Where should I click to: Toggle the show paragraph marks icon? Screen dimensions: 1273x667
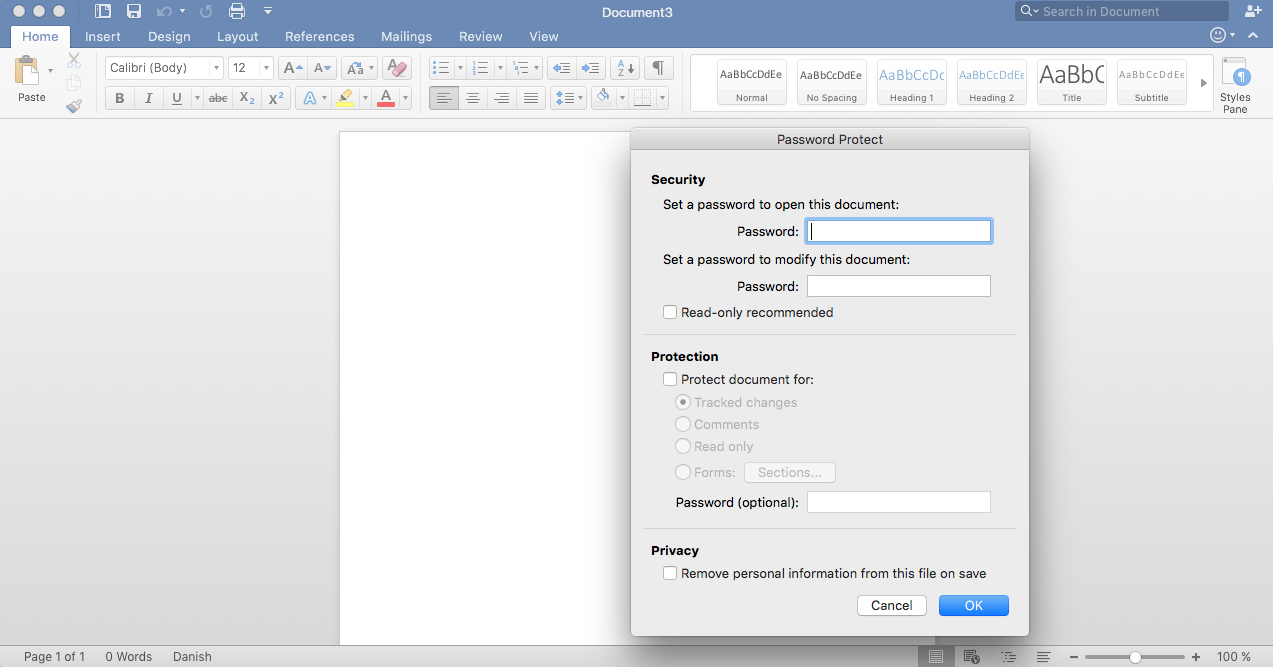pos(658,68)
